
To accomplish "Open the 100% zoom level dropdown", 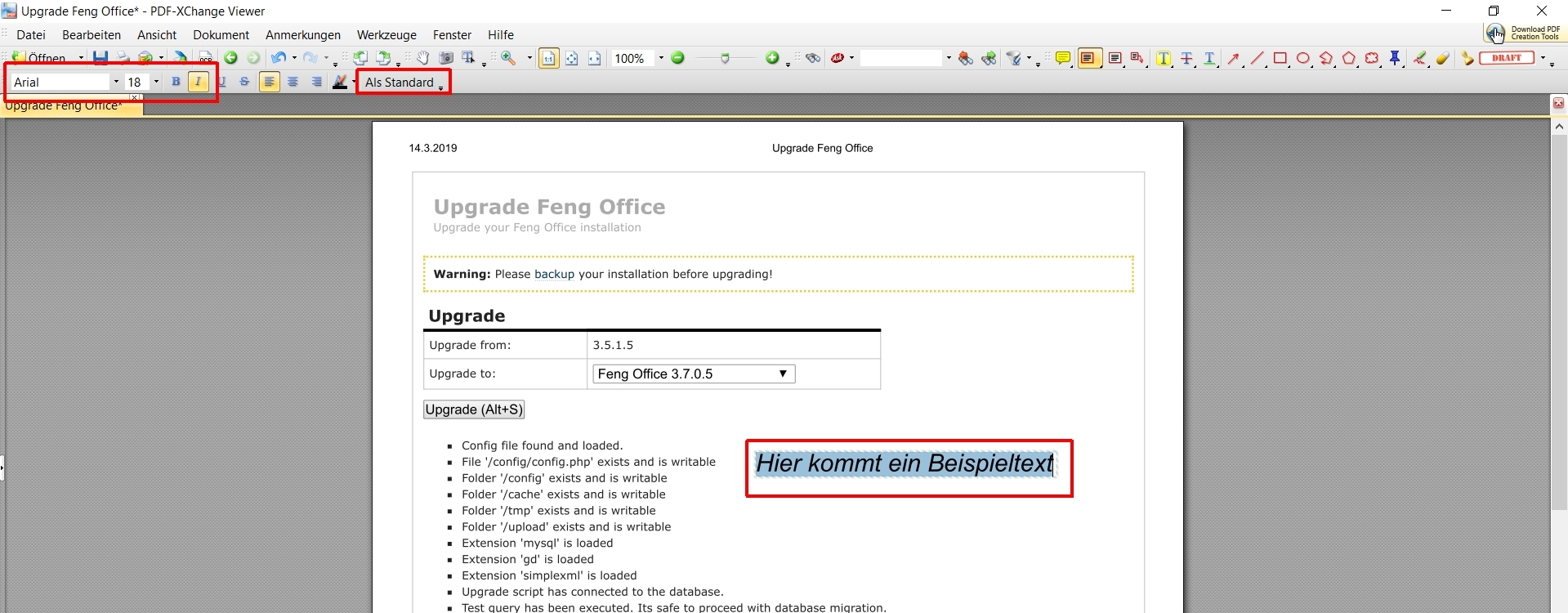I will (x=661, y=58).
